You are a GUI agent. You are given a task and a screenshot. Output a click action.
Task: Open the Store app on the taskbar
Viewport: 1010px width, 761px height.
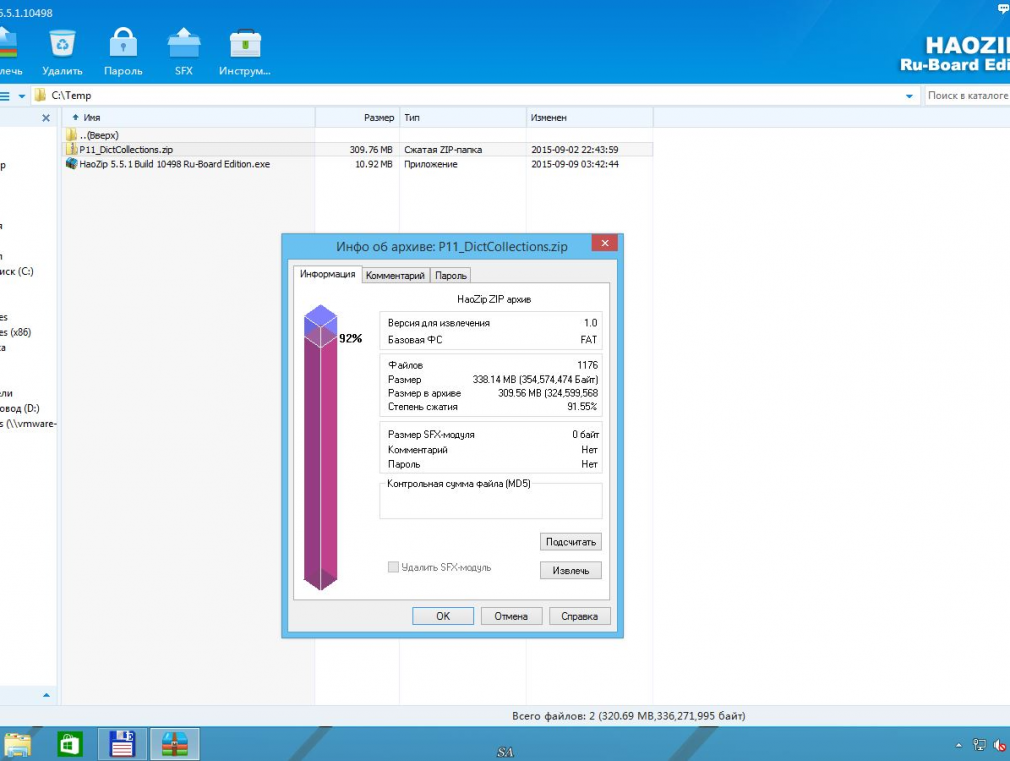69,744
